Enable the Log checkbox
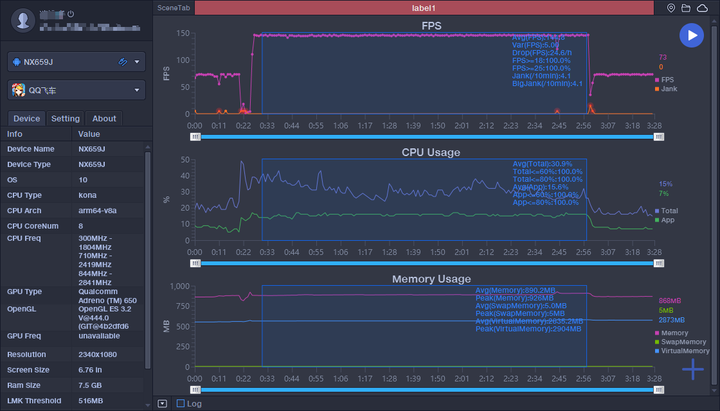The image size is (720, 411). point(181,404)
